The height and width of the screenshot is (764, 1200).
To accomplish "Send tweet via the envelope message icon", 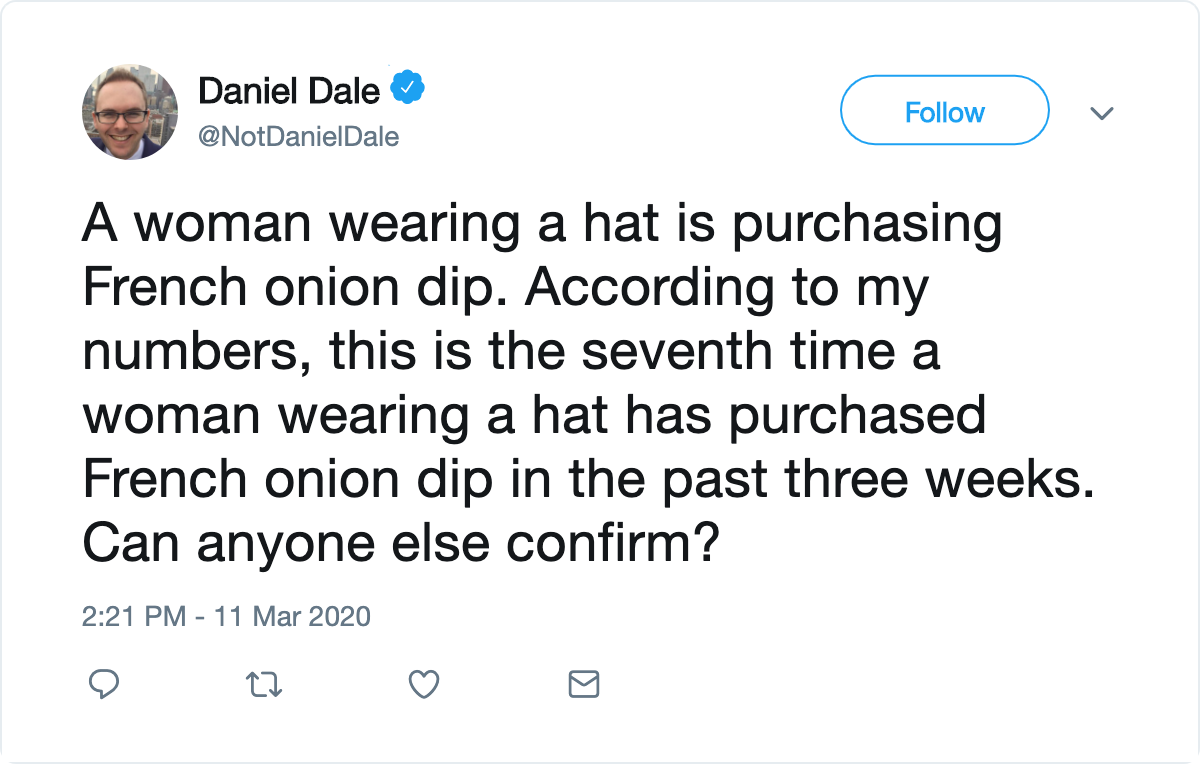I will 583,684.
